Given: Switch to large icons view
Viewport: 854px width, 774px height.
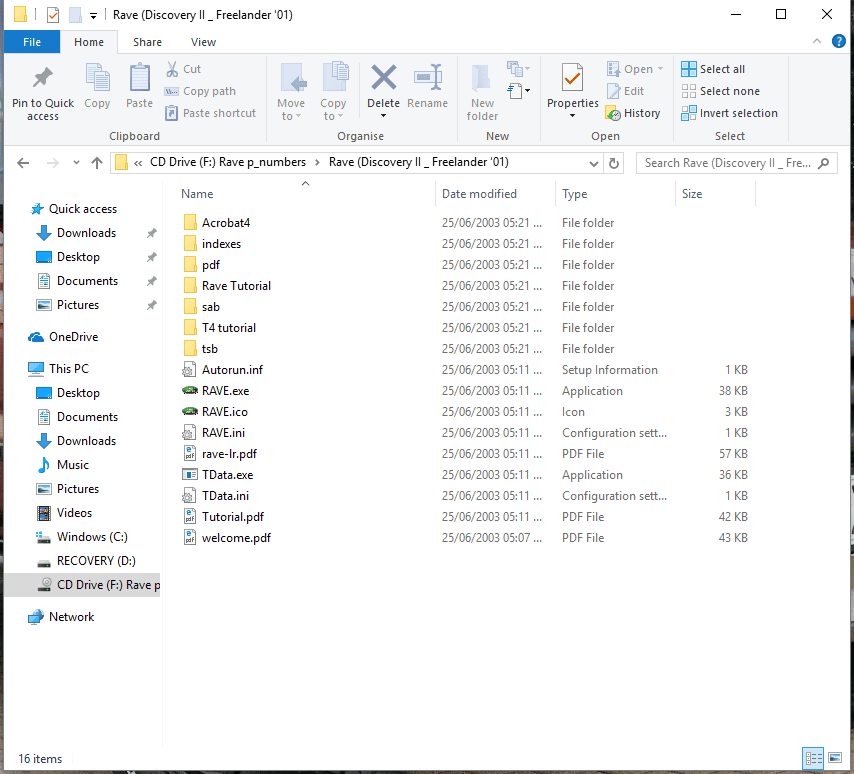Looking at the screenshot, I should pos(834,758).
